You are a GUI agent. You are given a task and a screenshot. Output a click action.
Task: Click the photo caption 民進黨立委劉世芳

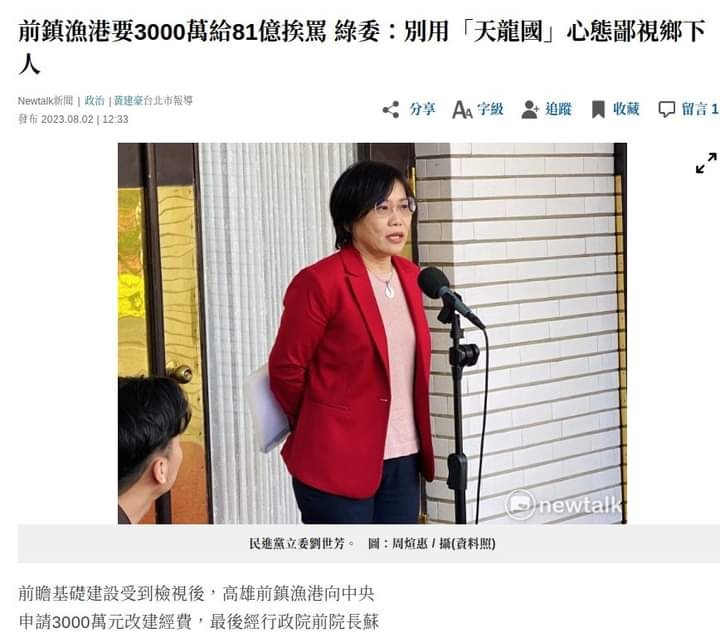point(301,544)
